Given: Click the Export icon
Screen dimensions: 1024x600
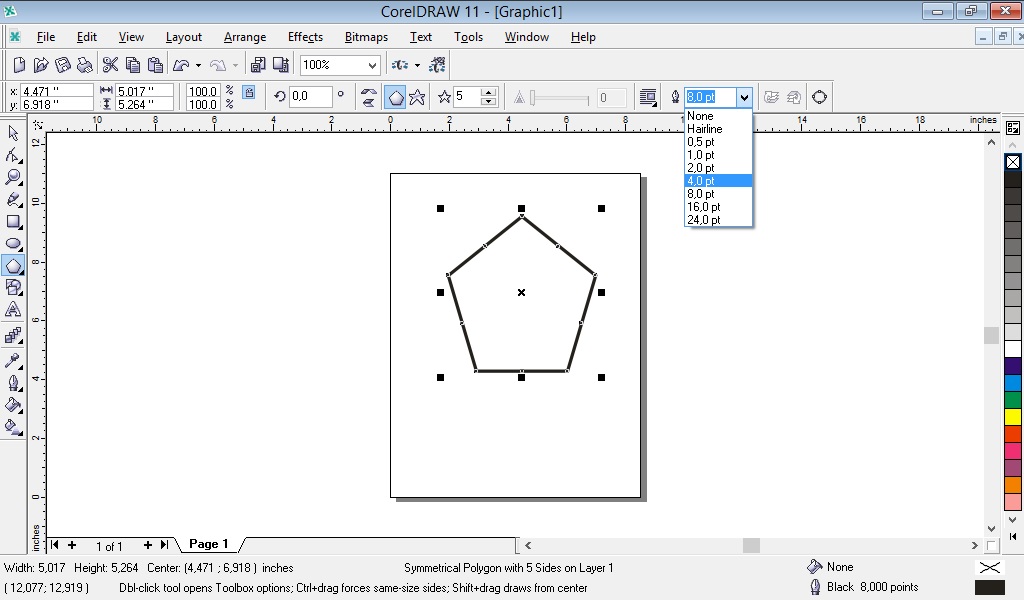Looking at the screenshot, I should coord(281,65).
